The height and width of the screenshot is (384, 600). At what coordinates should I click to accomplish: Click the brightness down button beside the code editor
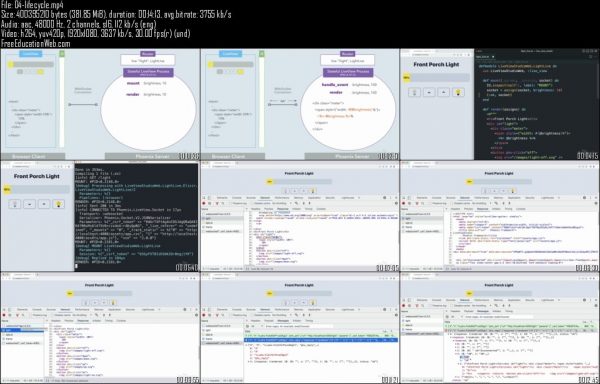click(429, 92)
